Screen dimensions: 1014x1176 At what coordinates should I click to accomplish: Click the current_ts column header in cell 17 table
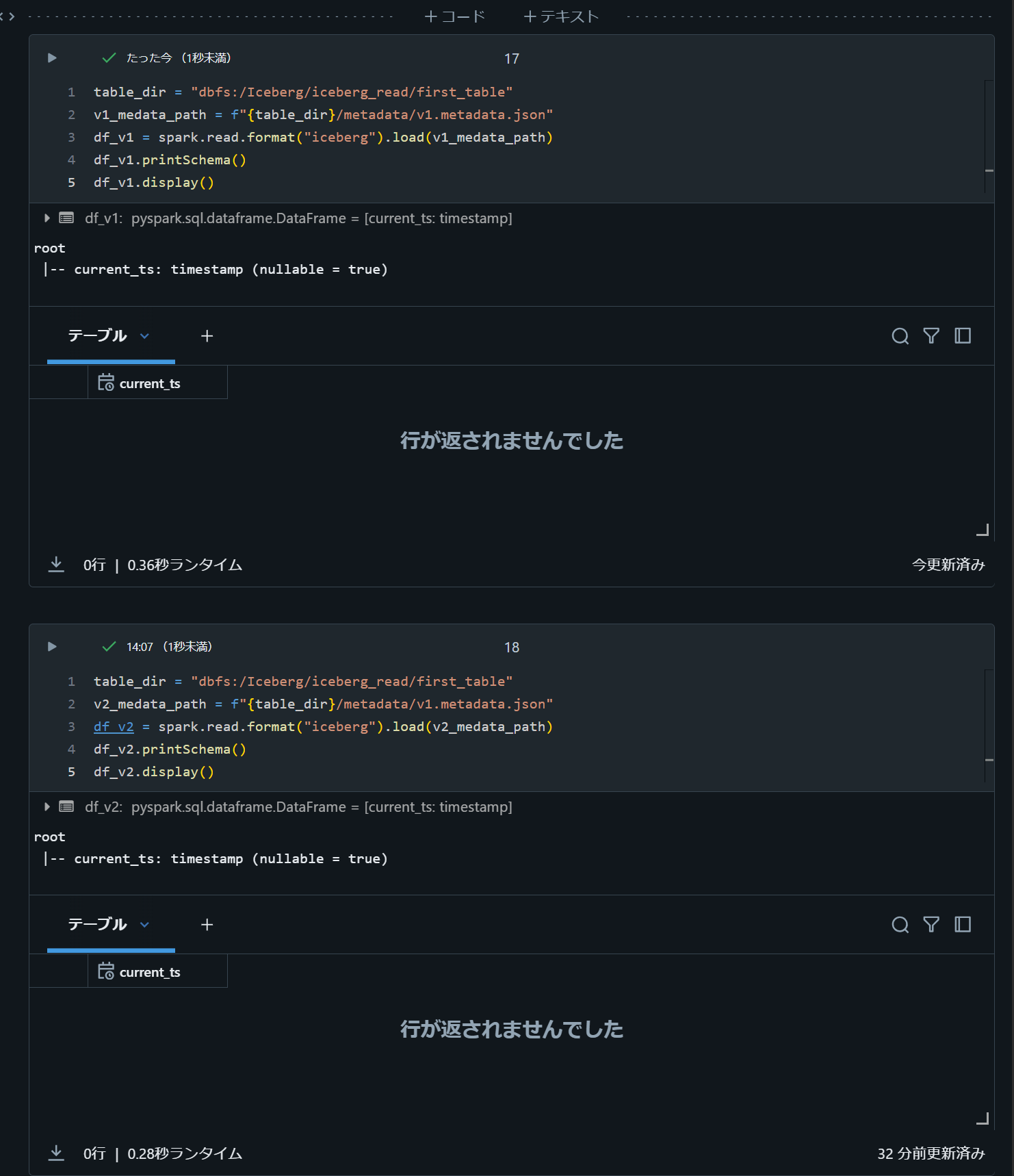[157, 383]
